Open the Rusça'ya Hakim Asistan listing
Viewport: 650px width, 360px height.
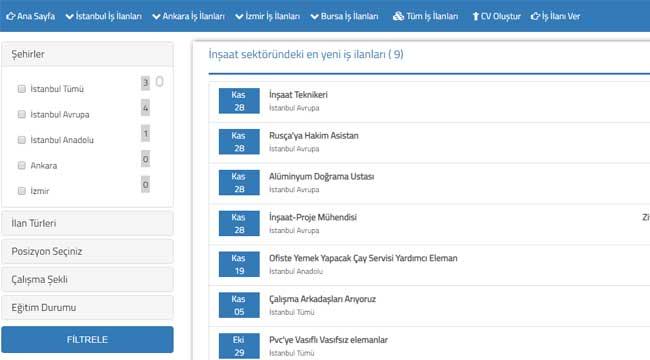(314, 136)
